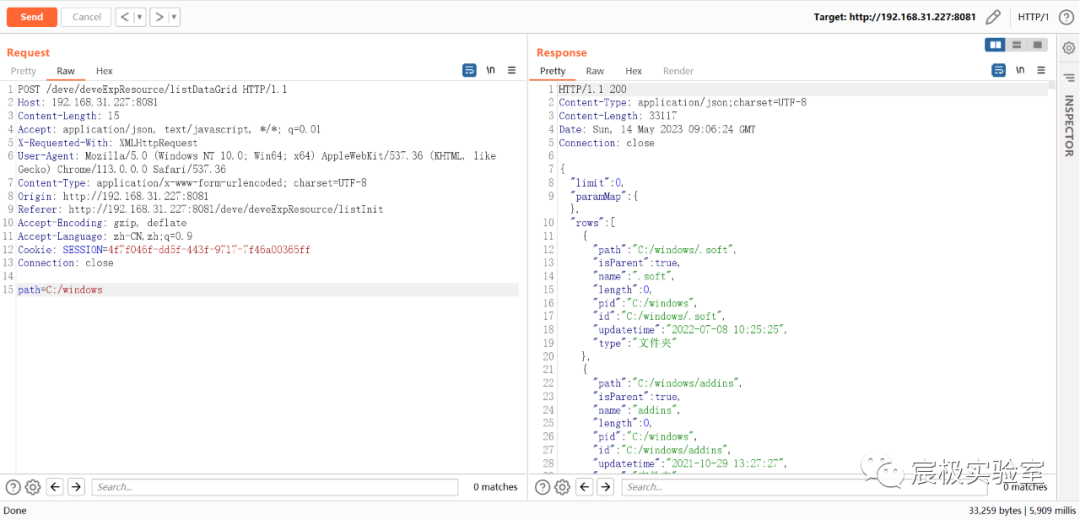
Task: Open the HTTP/1 protocol selector
Action: pyautogui.click(x=1033, y=17)
